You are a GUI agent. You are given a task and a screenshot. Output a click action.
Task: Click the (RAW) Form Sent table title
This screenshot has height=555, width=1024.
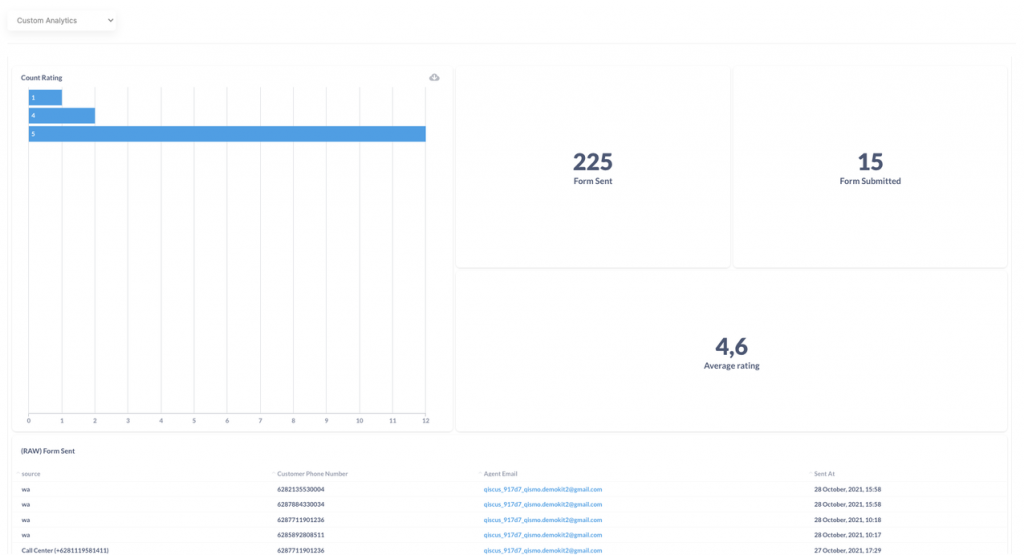[x=48, y=451]
